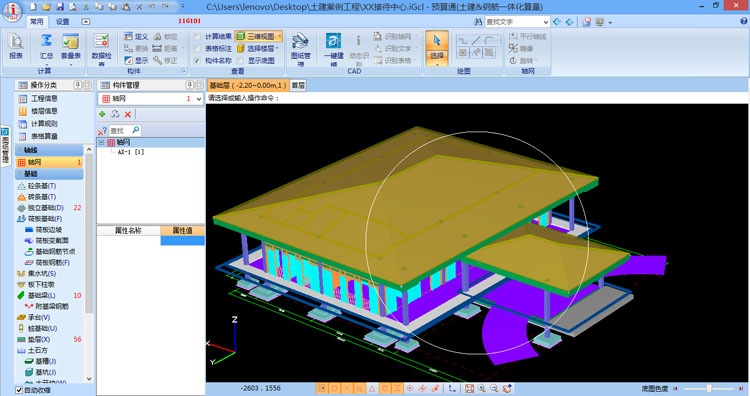Switch to the 设置 ribbon tab
Viewport: 750px width, 396px height.
coord(63,22)
